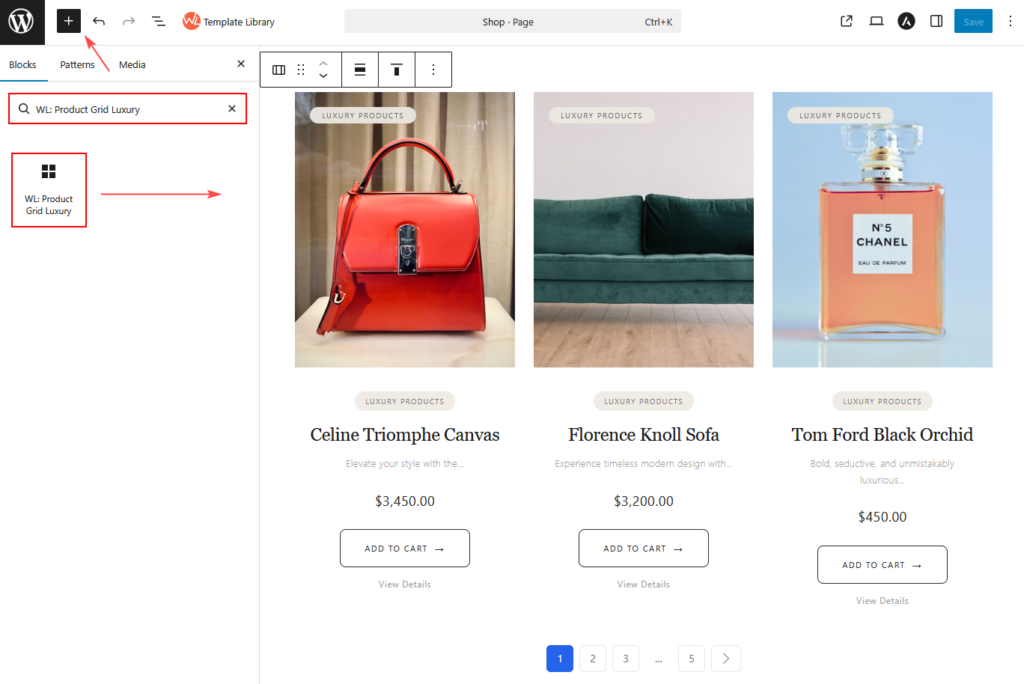Open the WordPress logo menu
This screenshot has height=684, width=1024.
coord(22,22)
